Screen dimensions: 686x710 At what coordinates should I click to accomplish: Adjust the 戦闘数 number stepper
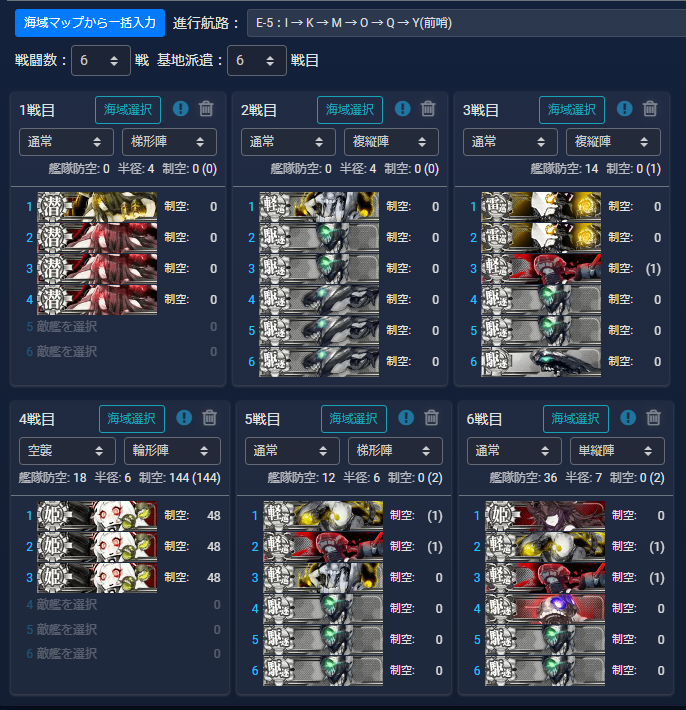pyautogui.click(x=101, y=60)
